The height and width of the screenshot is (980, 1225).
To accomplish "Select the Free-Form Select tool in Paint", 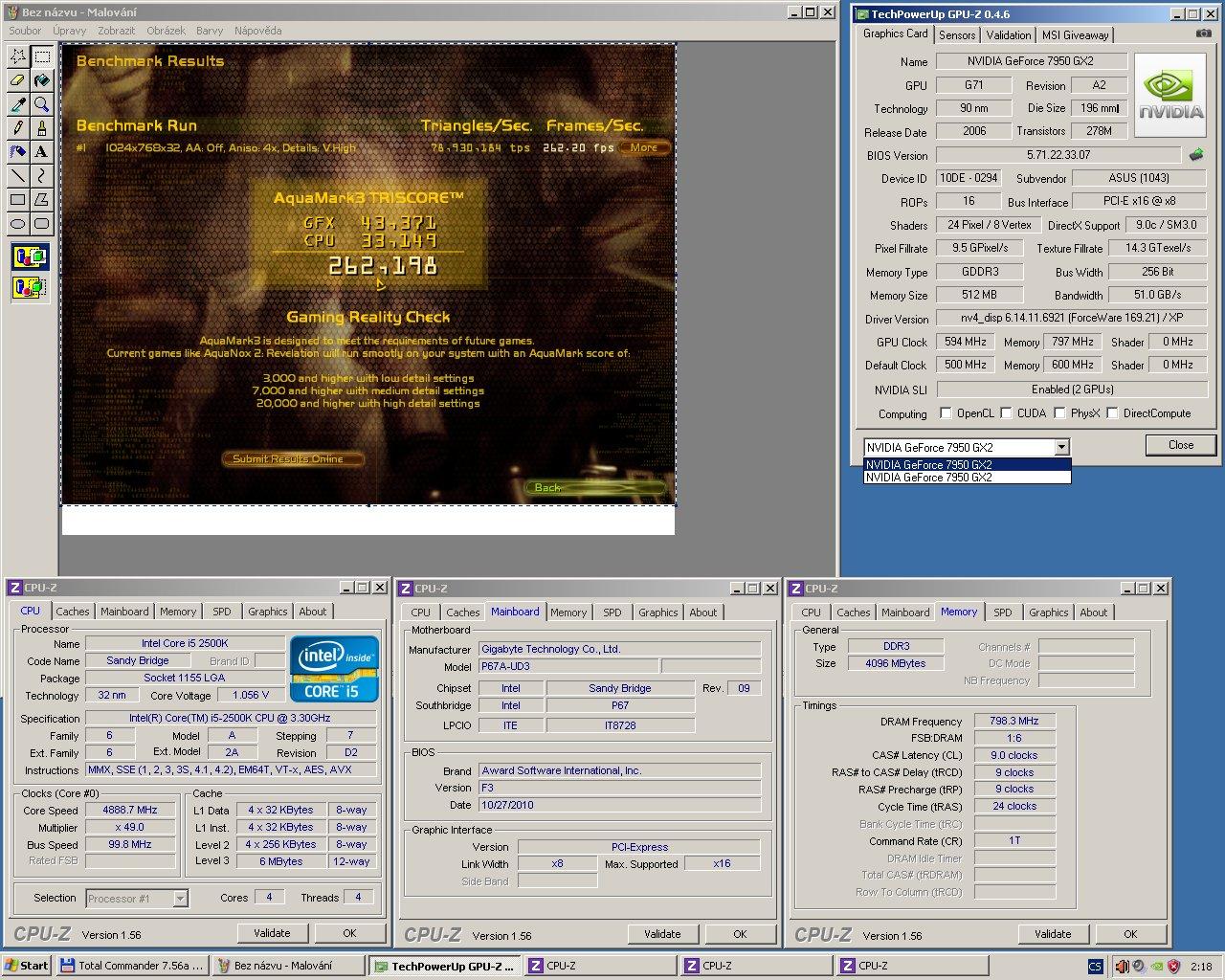I will pyautogui.click(x=18, y=56).
